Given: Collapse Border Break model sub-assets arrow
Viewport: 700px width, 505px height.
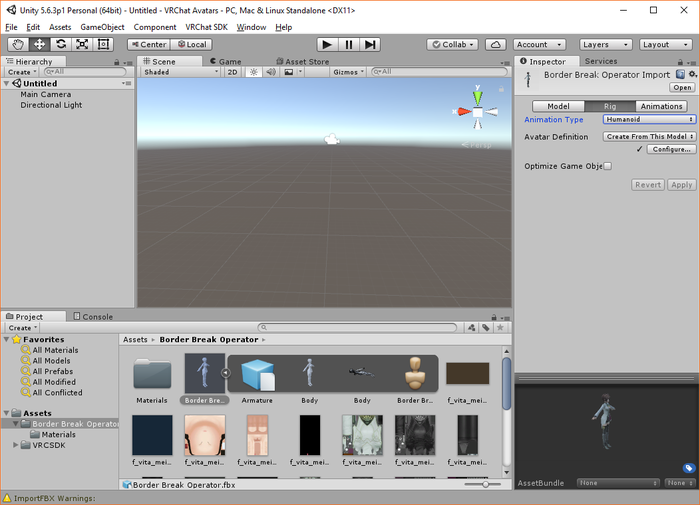Looking at the screenshot, I should [225, 372].
